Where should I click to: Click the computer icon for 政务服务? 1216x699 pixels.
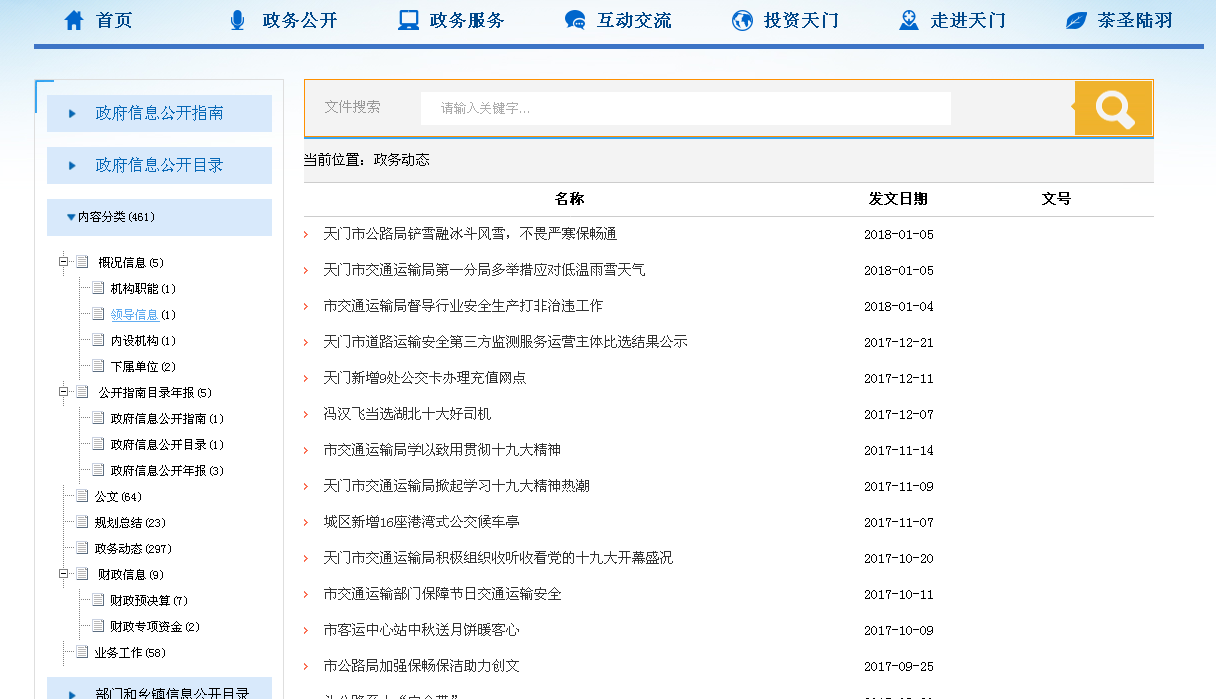point(408,20)
